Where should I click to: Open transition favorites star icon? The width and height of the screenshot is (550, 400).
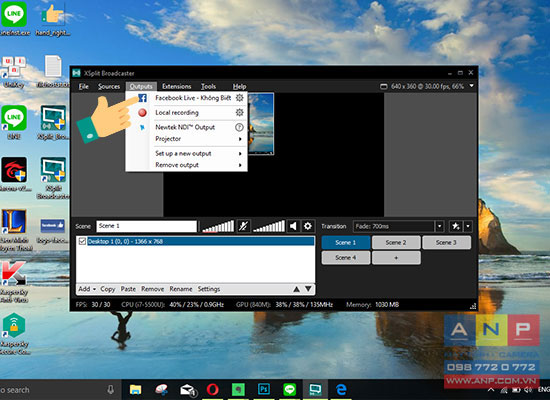coord(456,226)
